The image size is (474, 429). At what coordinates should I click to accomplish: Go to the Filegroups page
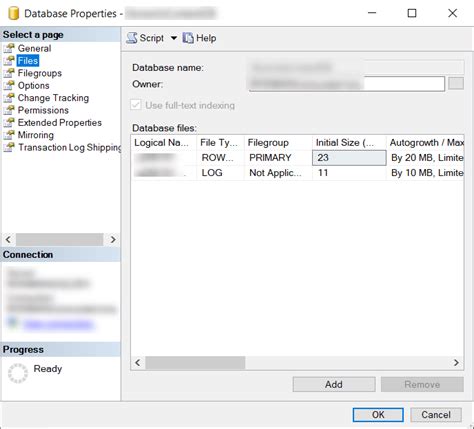tap(40, 73)
